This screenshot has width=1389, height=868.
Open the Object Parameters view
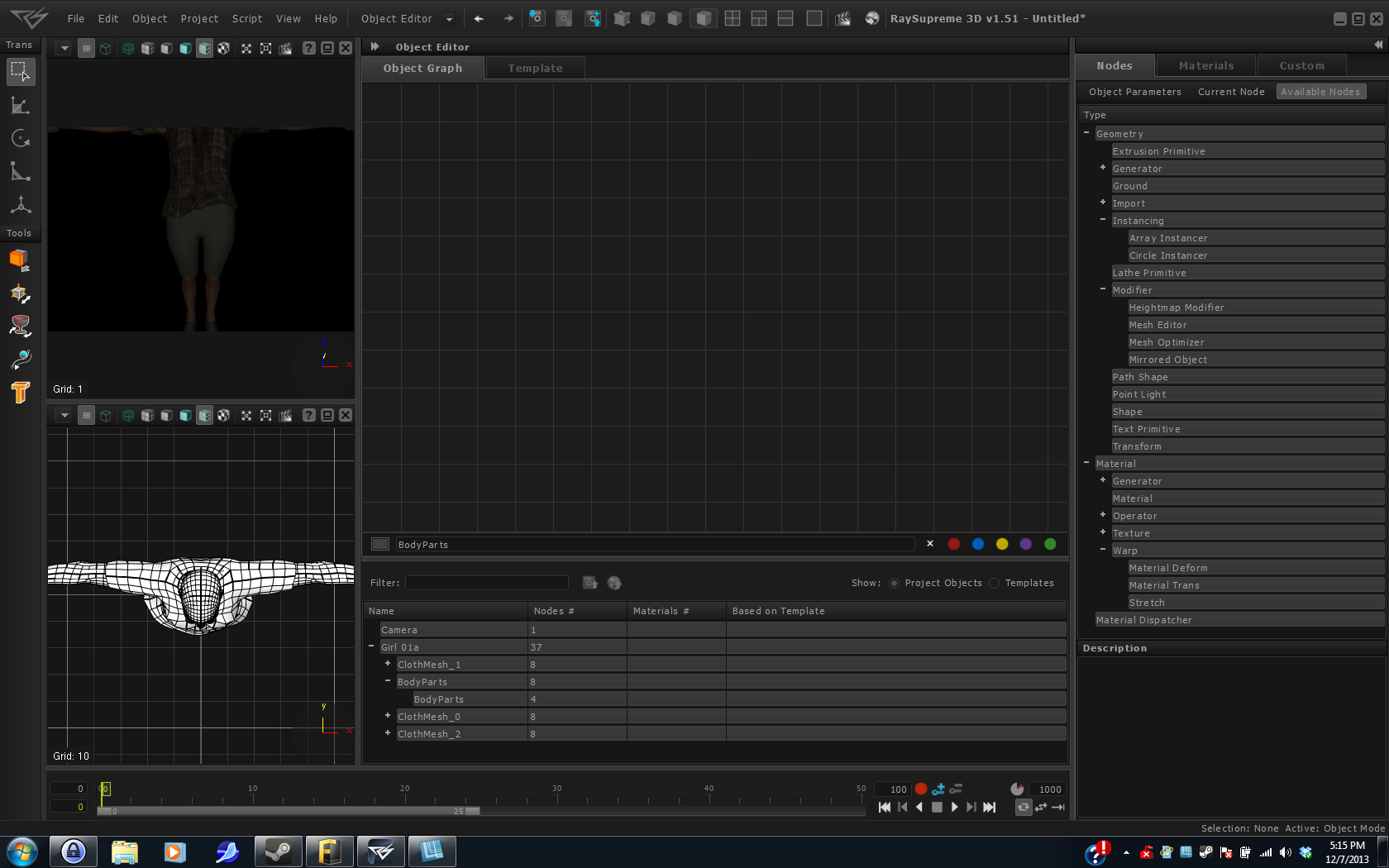[1135, 92]
